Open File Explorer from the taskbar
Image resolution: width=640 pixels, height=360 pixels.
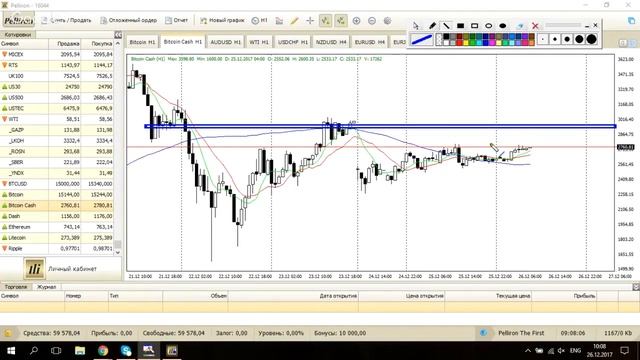(80, 351)
